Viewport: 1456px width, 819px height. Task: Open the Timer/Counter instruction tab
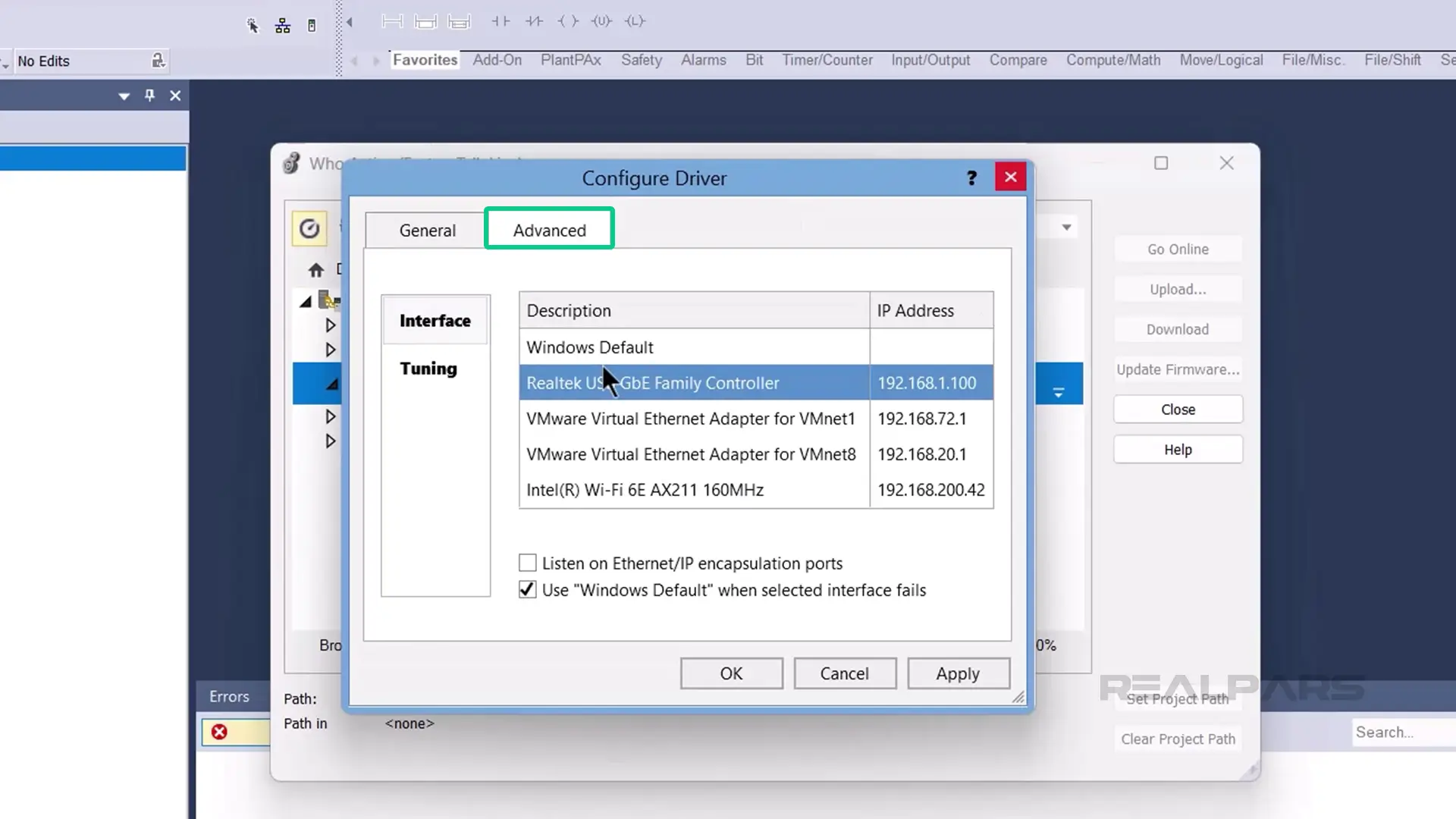827,60
